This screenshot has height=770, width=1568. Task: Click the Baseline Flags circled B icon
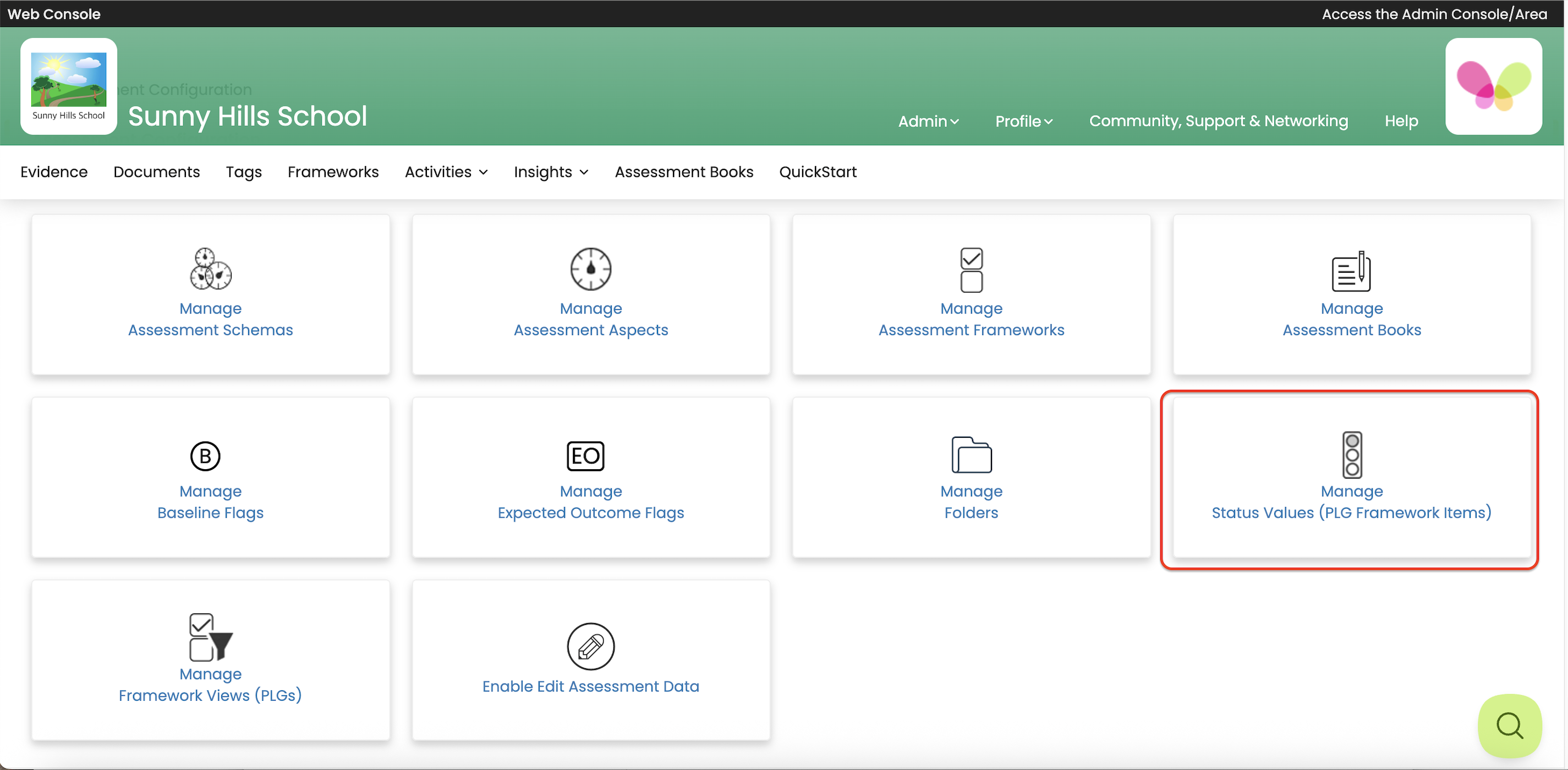click(x=205, y=456)
